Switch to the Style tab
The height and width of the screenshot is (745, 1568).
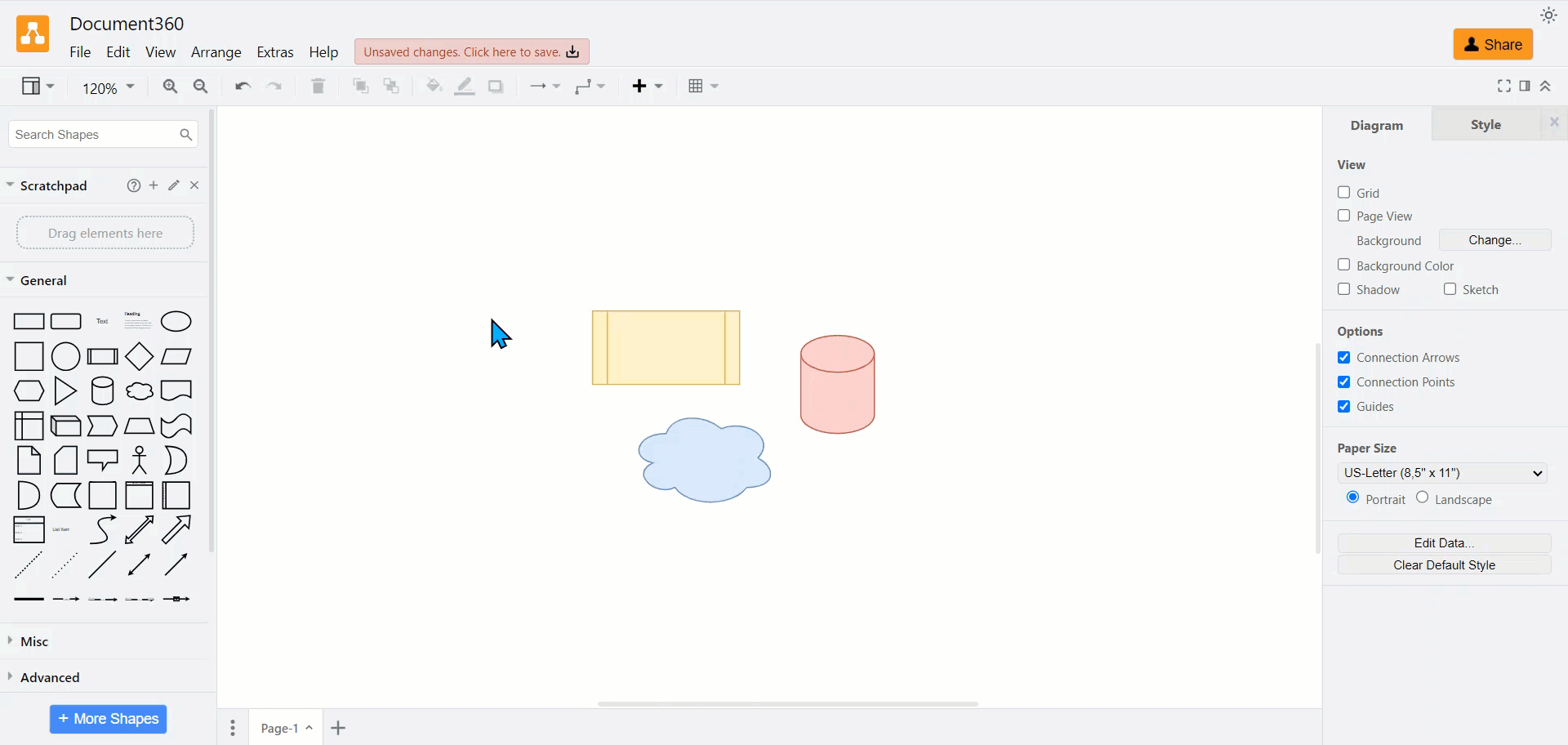point(1486,125)
